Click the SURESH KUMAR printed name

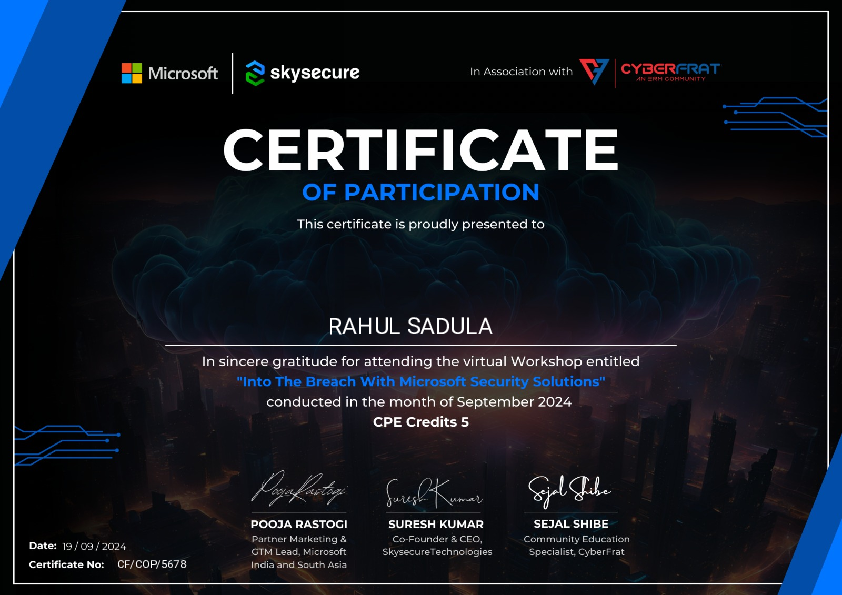pos(435,524)
